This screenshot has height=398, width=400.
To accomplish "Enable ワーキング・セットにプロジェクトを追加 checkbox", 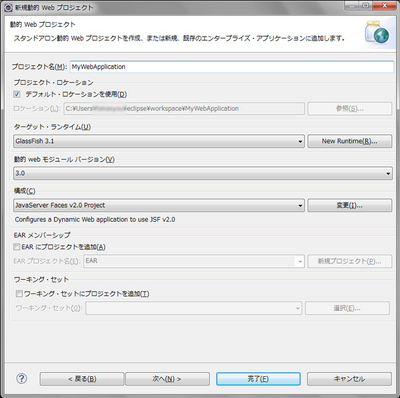I will click(19, 294).
